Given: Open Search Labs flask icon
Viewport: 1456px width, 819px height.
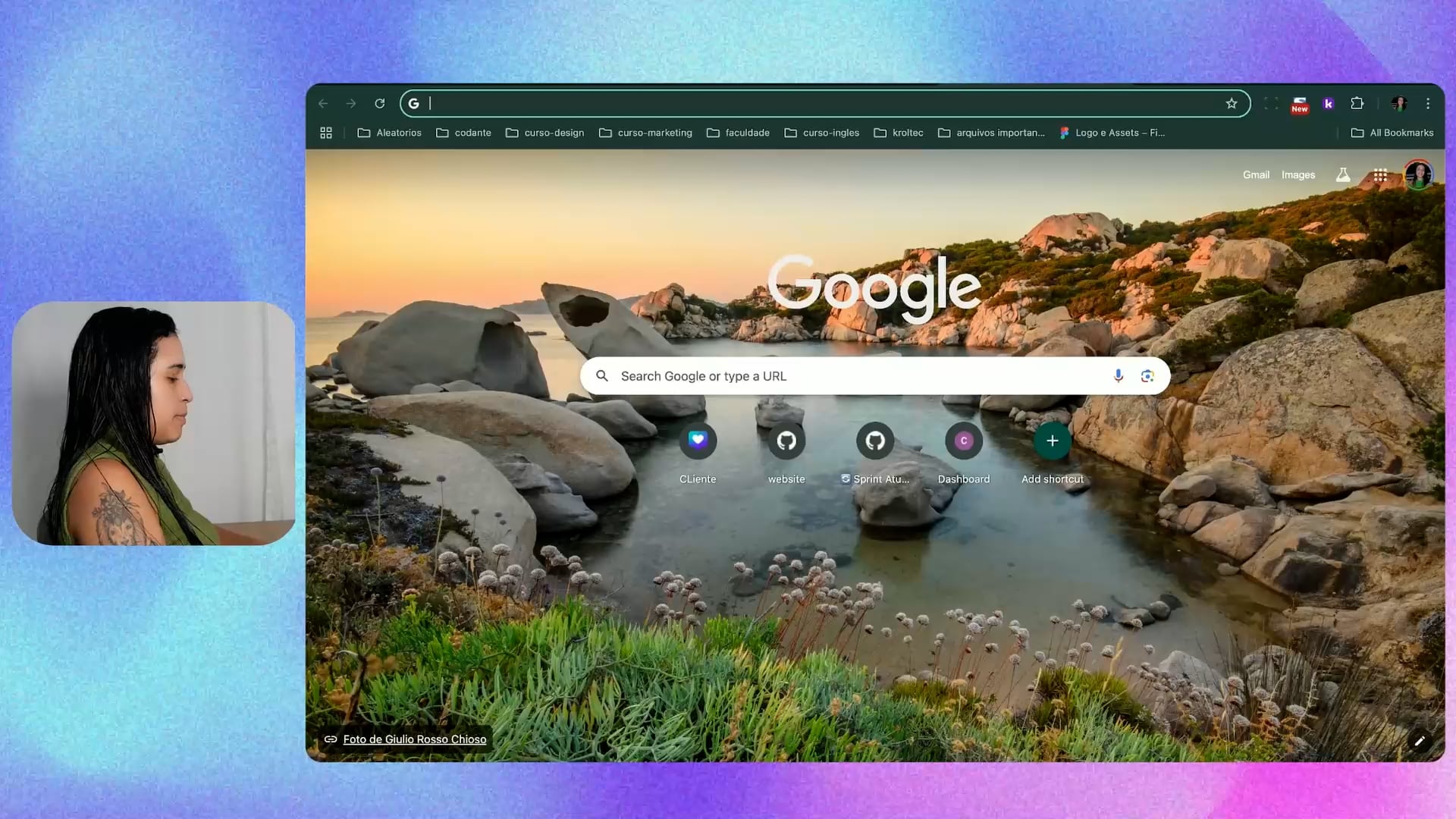Looking at the screenshot, I should click(1343, 175).
